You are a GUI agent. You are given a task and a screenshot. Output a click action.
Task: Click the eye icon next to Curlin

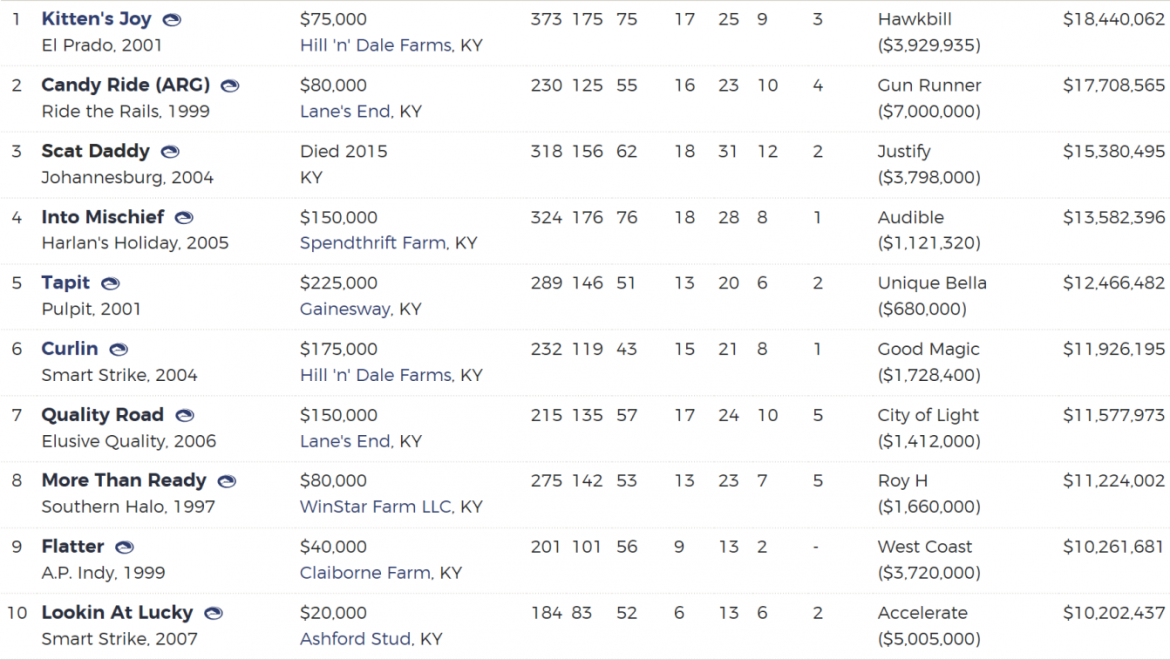119,349
